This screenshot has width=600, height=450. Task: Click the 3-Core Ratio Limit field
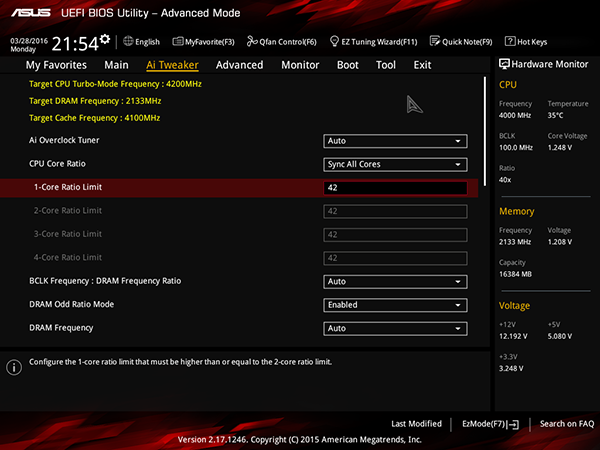[395, 235]
